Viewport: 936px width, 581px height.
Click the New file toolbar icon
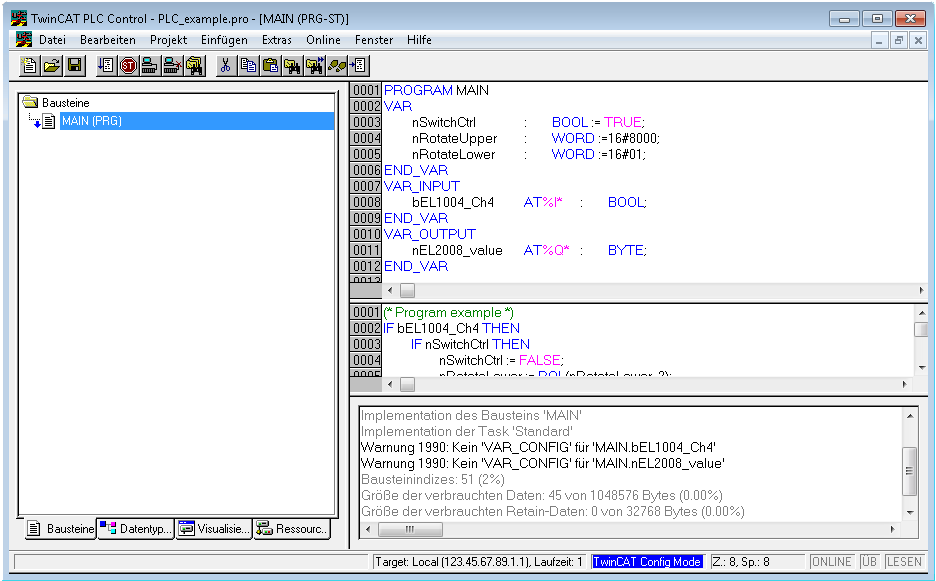[x=30, y=66]
